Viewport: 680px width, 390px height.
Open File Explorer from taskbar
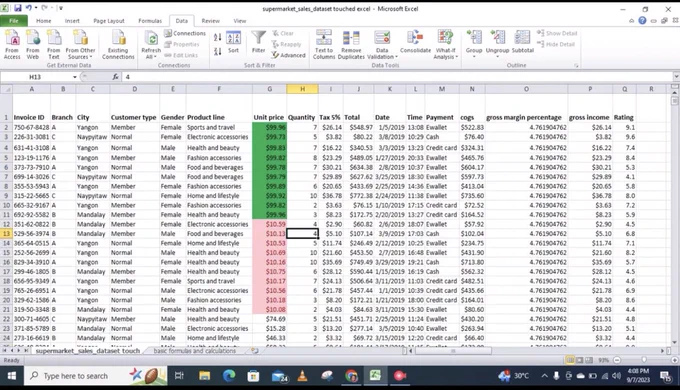204,376
